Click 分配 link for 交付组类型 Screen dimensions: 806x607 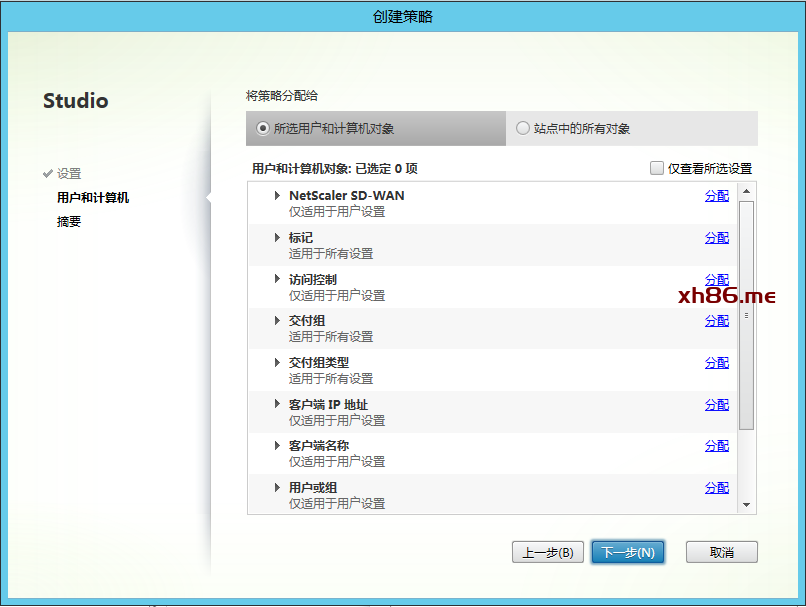(716, 363)
